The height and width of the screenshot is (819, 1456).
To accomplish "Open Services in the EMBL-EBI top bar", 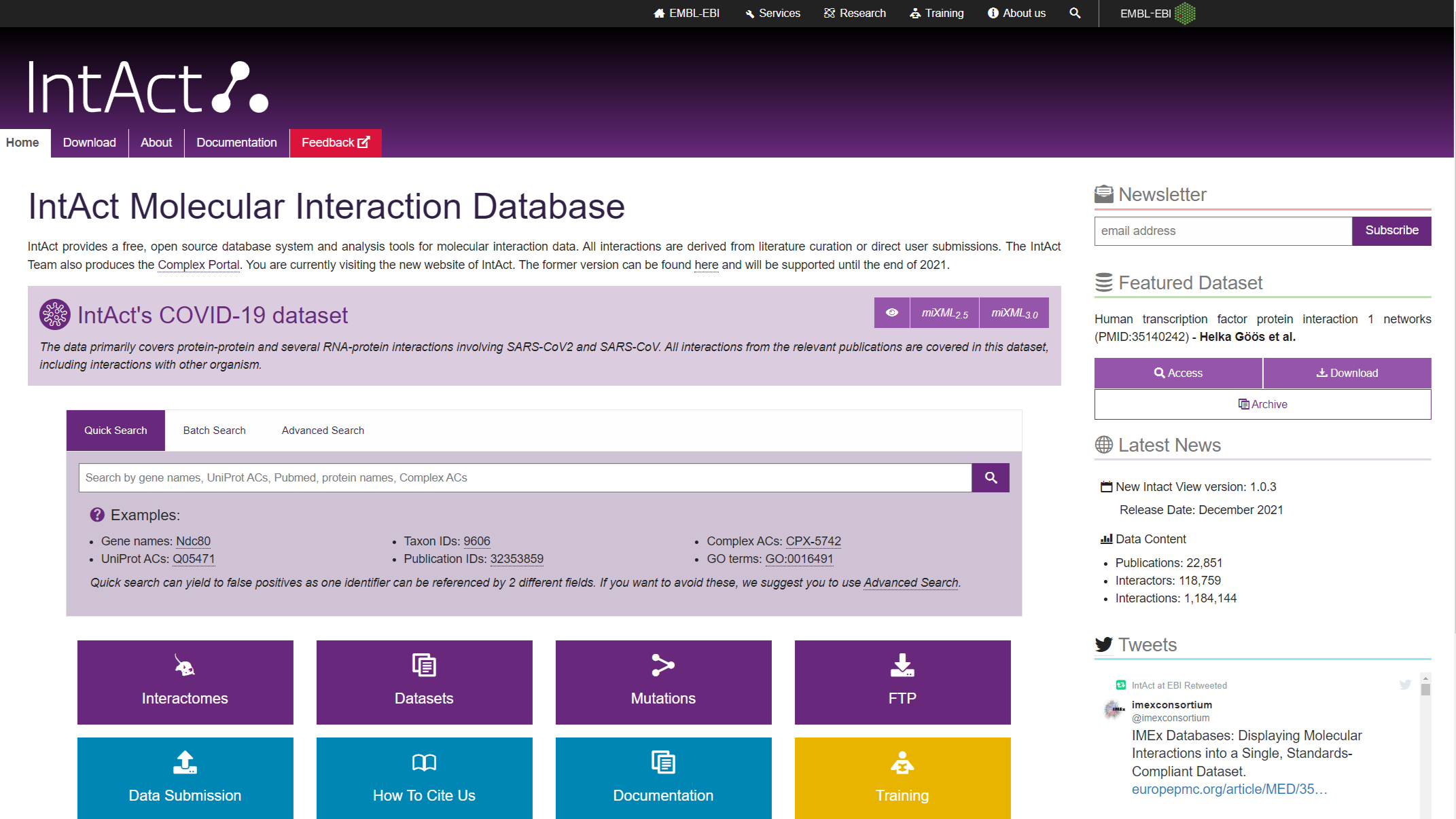I will [x=773, y=13].
